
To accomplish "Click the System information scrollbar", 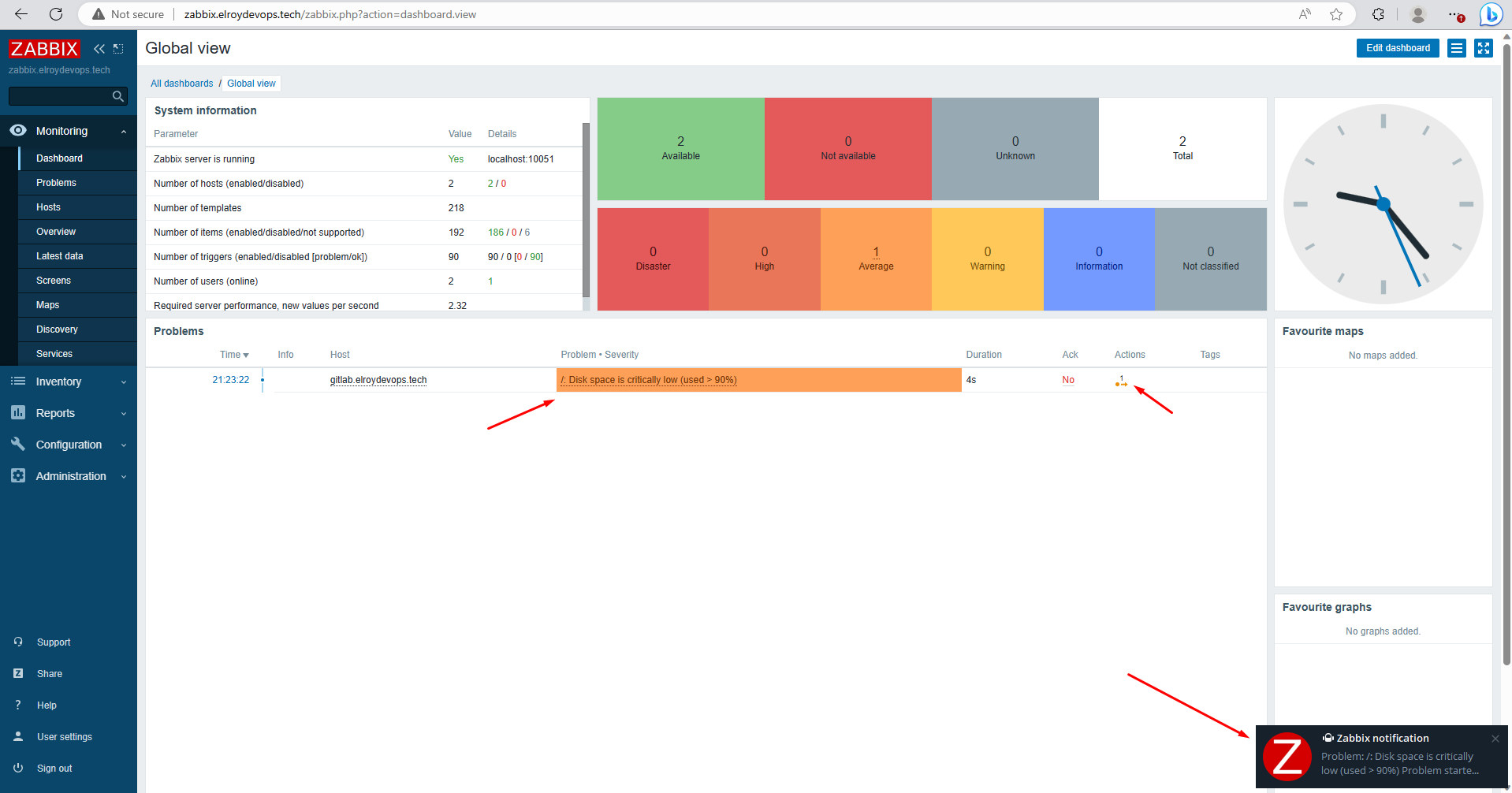I will tap(586, 210).
